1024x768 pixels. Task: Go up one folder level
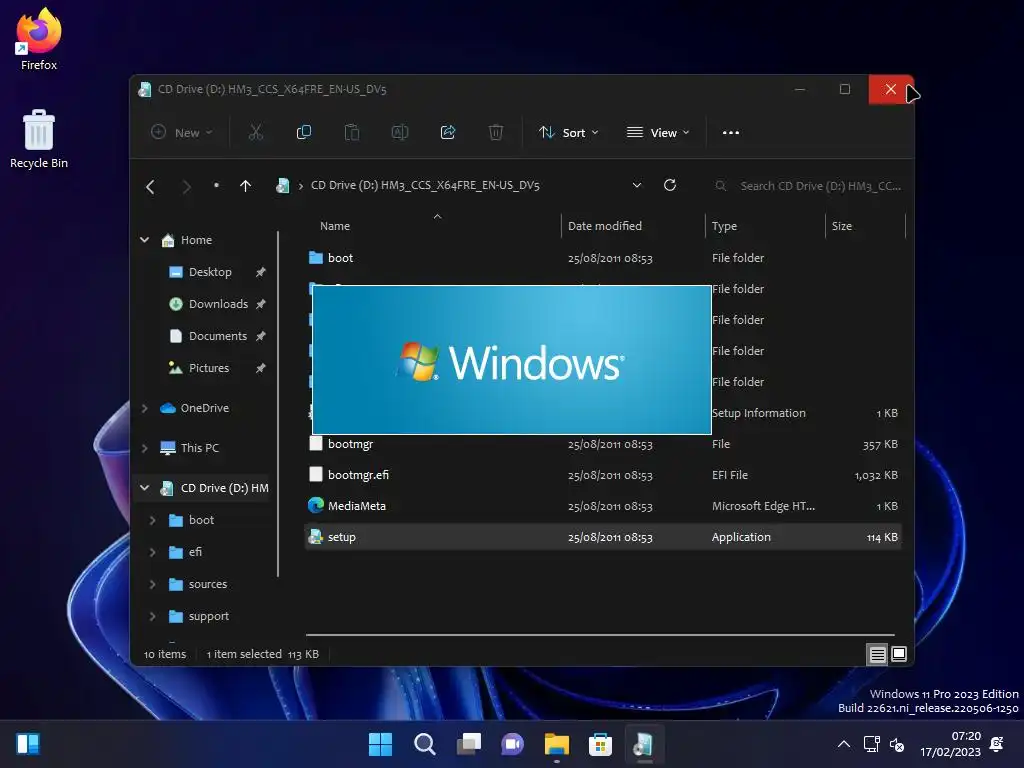[x=246, y=186]
